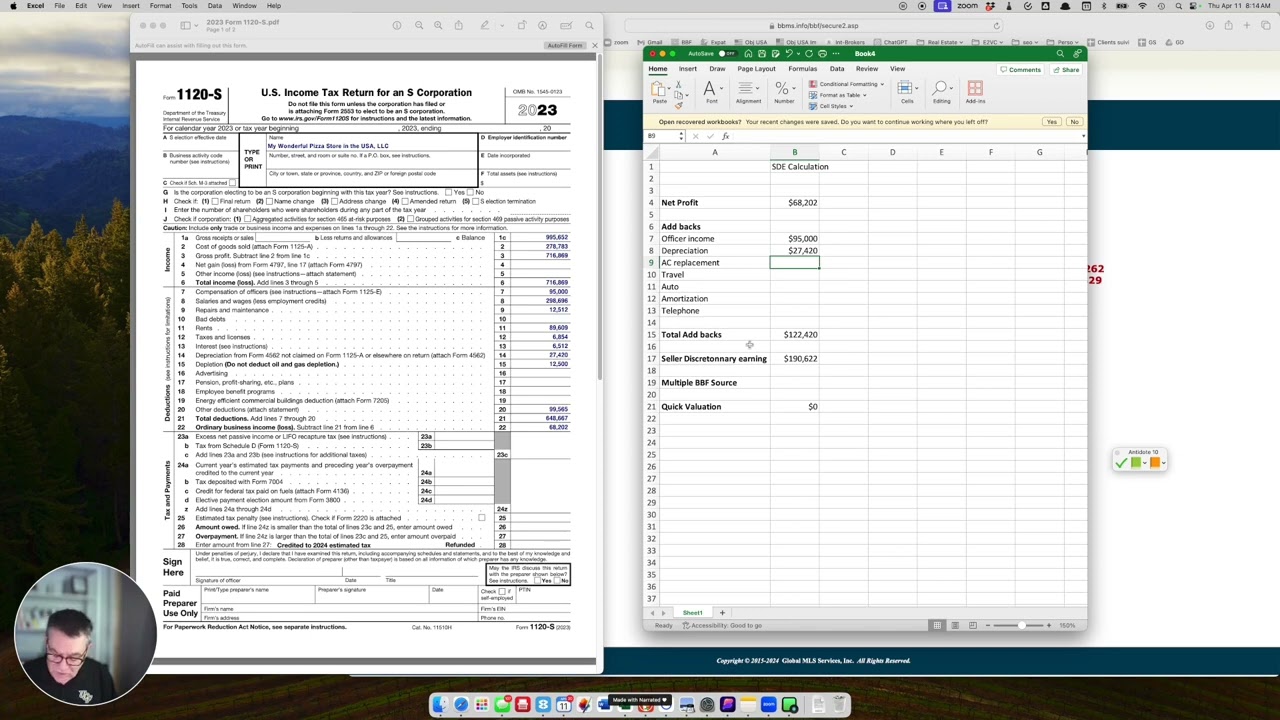Click the Search icon in Preview toolbar

point(589,25)
